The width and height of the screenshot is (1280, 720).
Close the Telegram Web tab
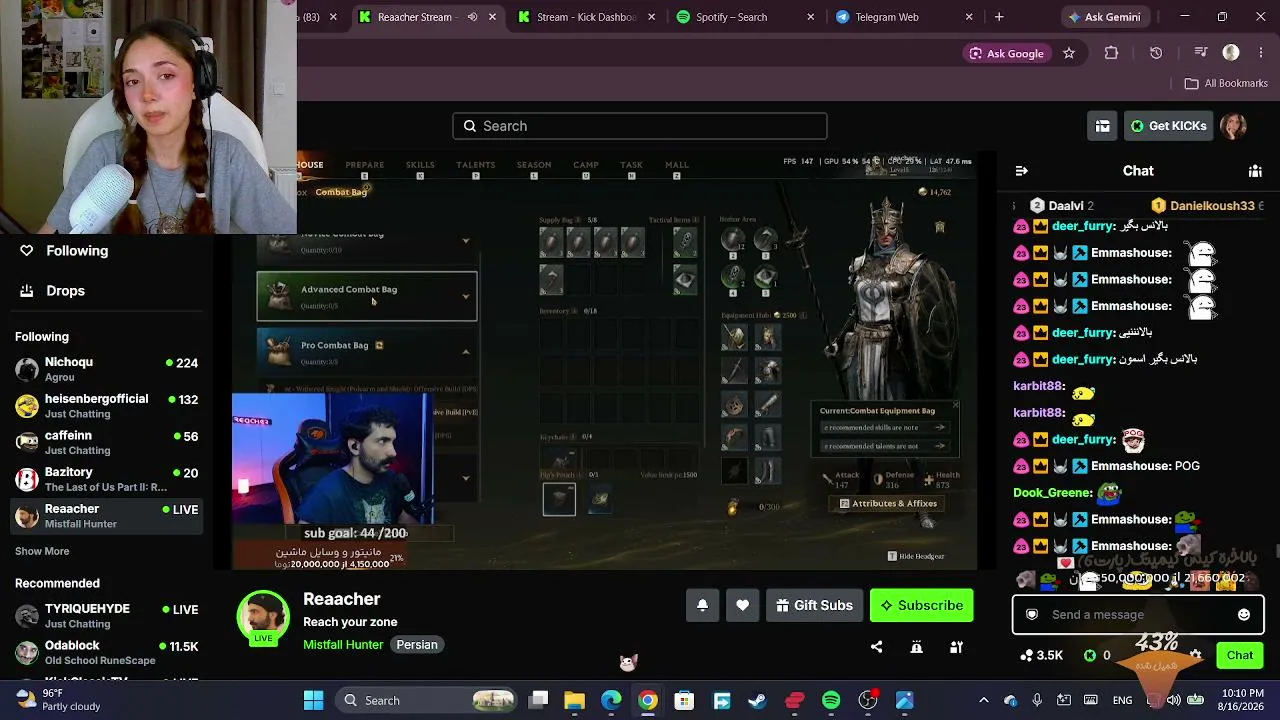click(968, 17)
